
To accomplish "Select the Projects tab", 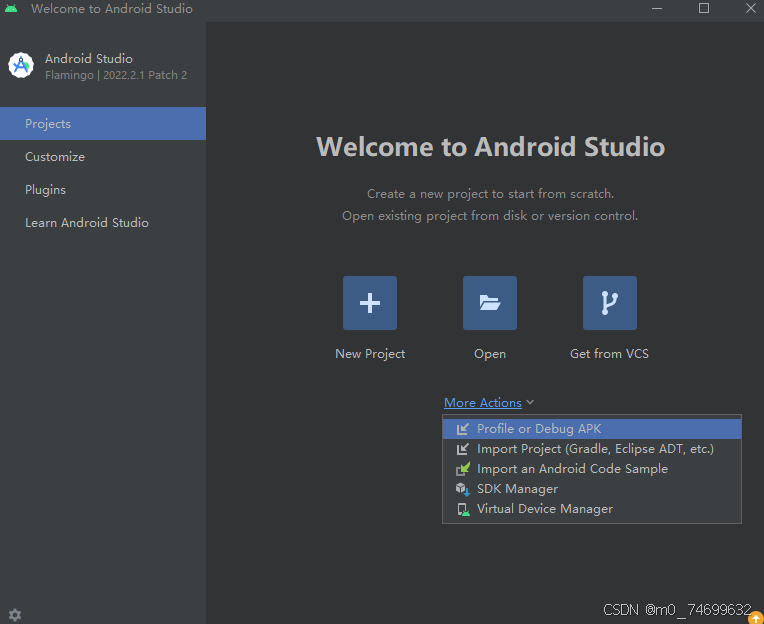I will [x=103, y=124].
